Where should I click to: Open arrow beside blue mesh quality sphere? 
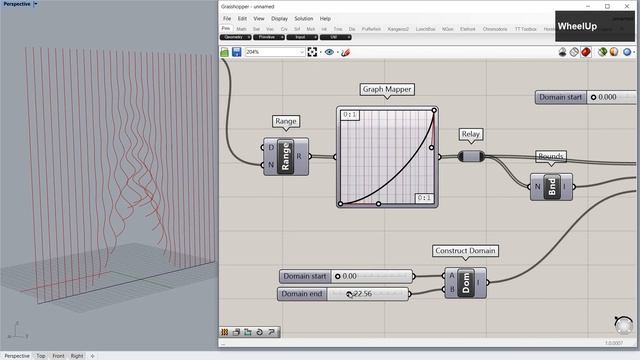634,52
